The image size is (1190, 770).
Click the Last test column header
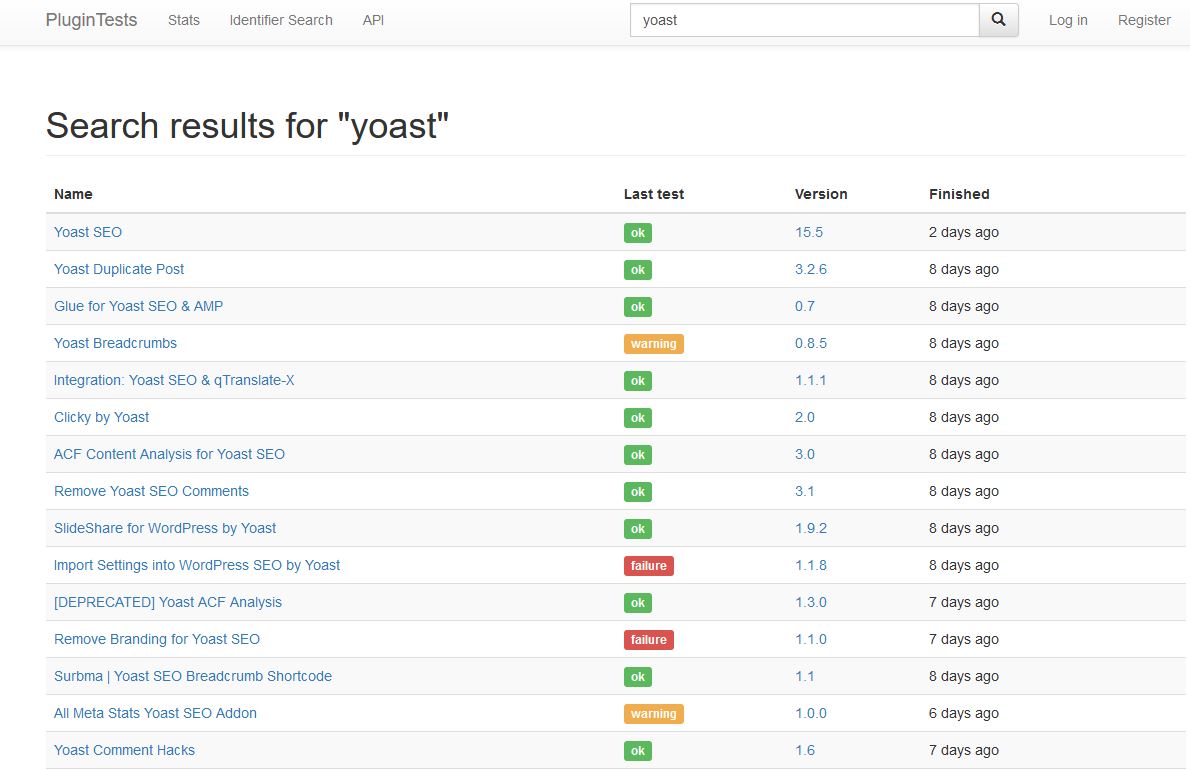click(x=653, y=194)
